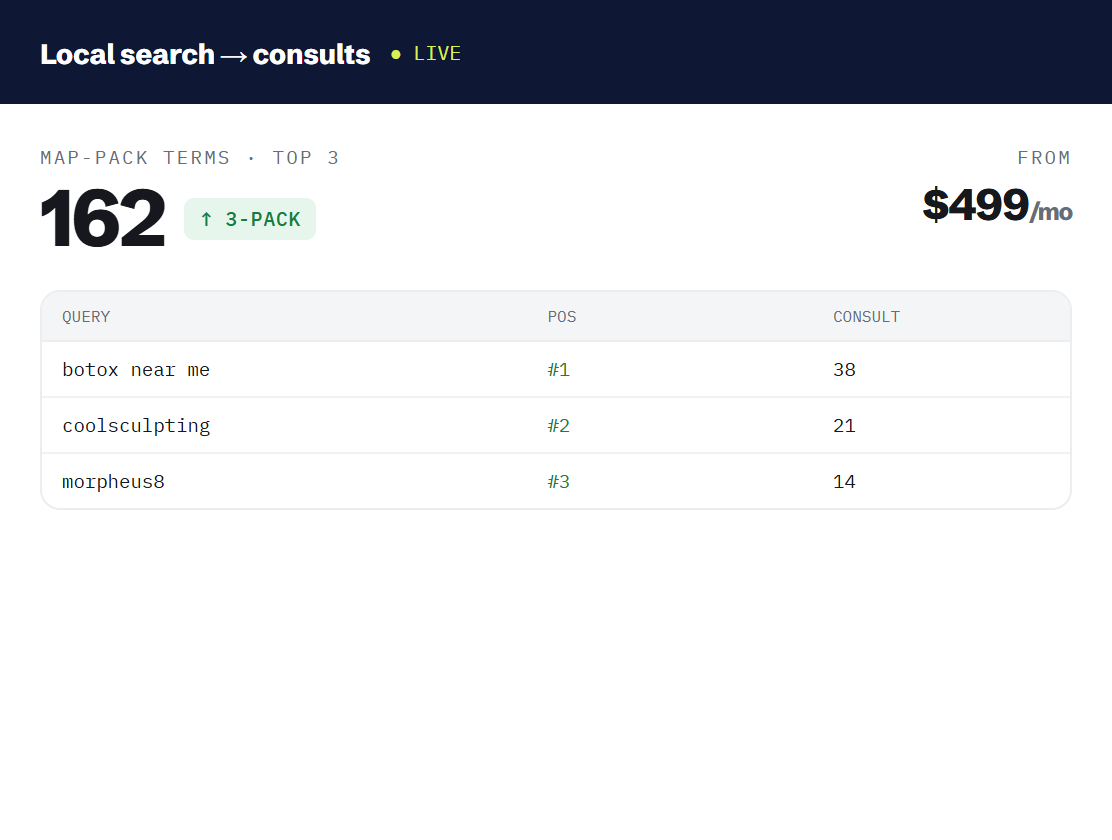Click consult count 21

[844, 426]
